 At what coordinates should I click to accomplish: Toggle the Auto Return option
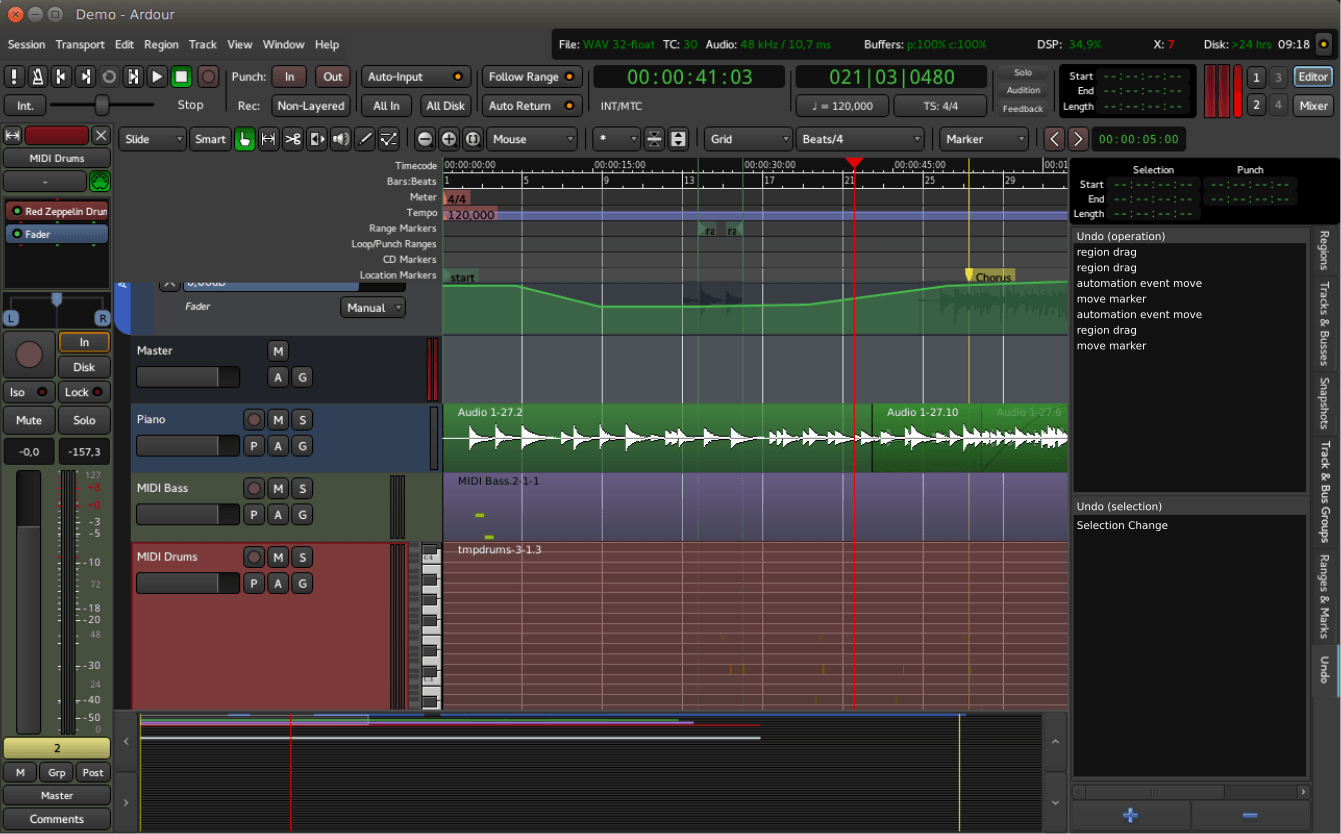tap(532, 105)
